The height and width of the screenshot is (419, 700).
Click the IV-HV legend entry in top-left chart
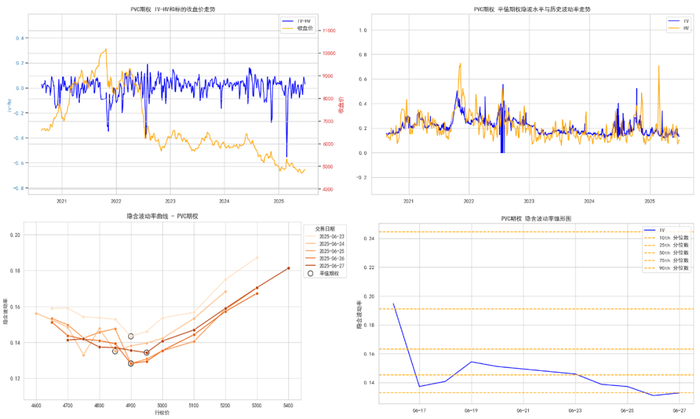[x=298, y=21]
